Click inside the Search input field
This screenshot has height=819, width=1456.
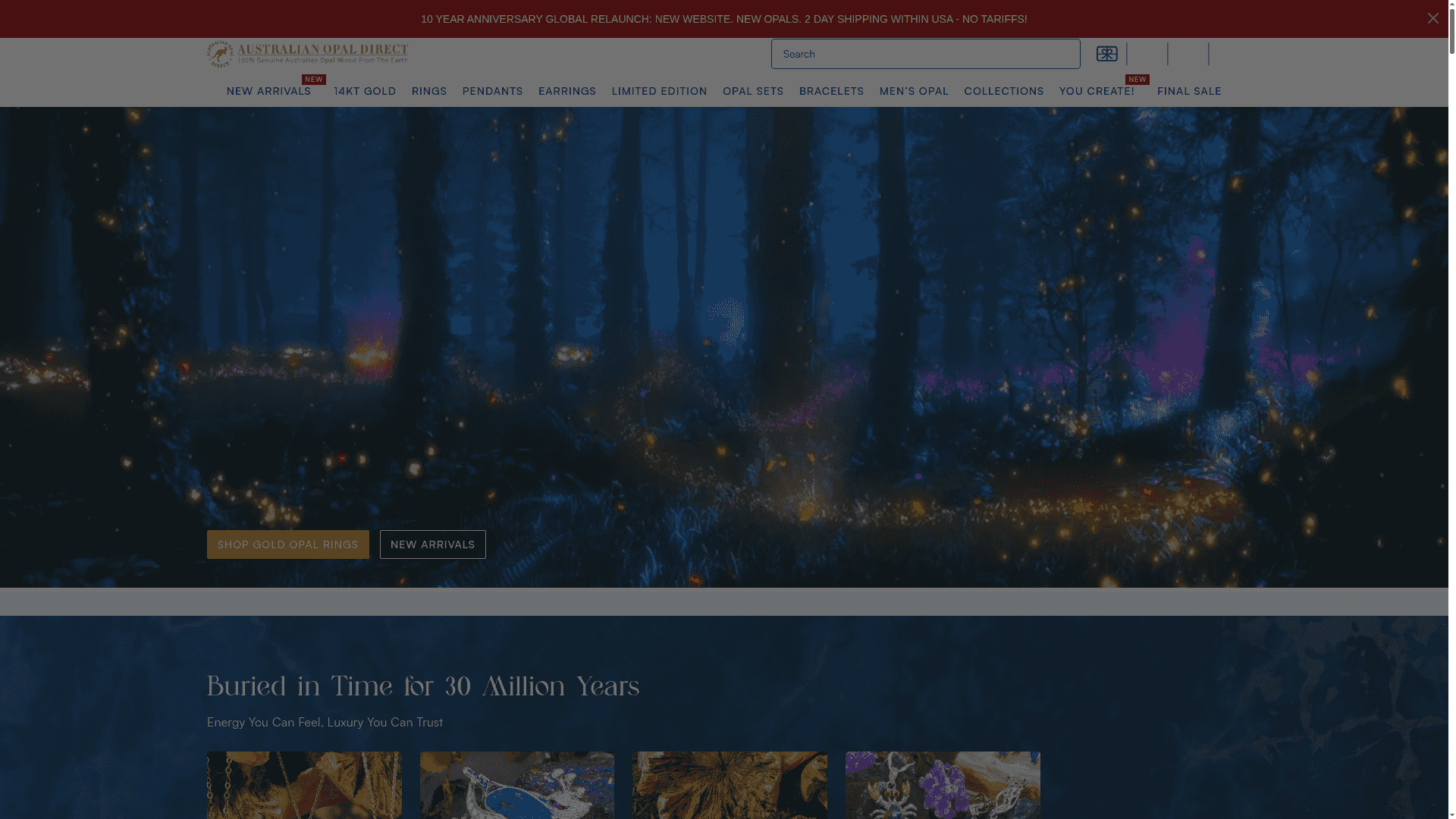point(925,54)
